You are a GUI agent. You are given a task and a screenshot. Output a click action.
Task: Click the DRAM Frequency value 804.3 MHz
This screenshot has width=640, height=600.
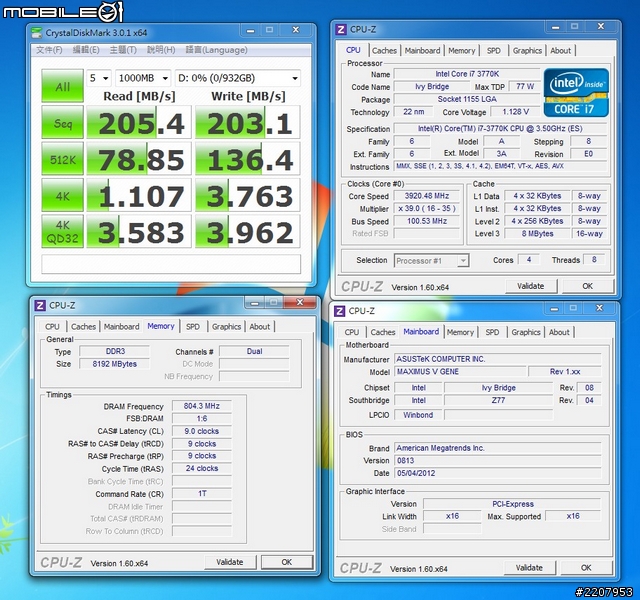pos(202,406)
